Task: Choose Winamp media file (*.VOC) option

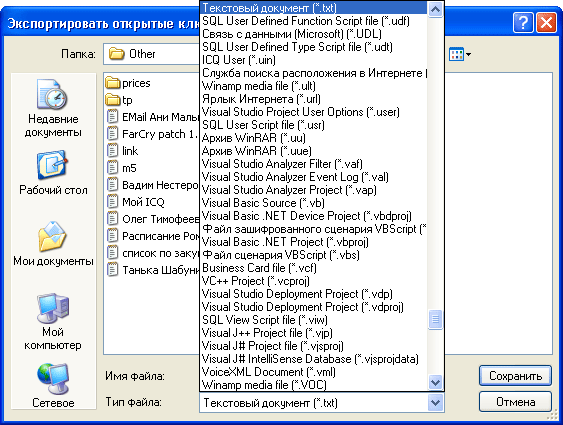Action: pos(313,385)
